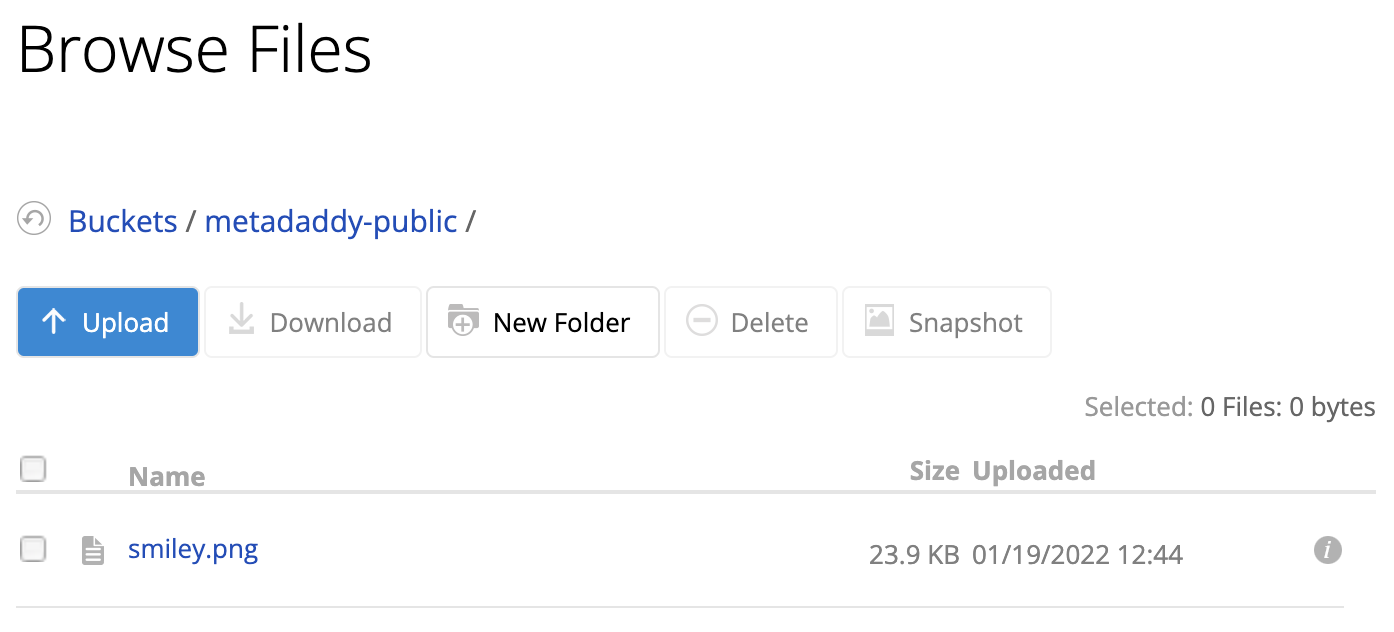Sort files by Uploaded column header

click(x=1034, y=470)
